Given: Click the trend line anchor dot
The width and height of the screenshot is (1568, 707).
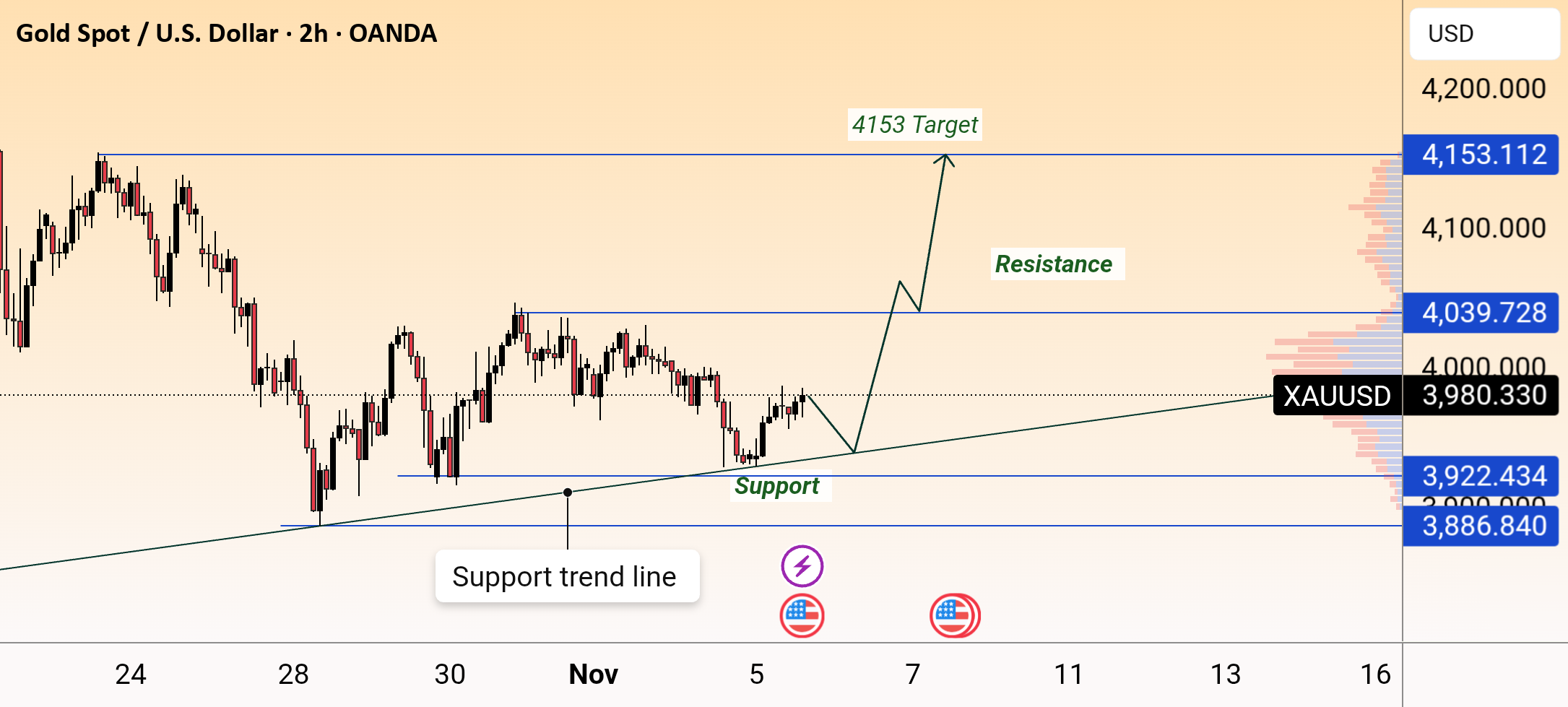Looking at the screenshot, I should (568, 493).
